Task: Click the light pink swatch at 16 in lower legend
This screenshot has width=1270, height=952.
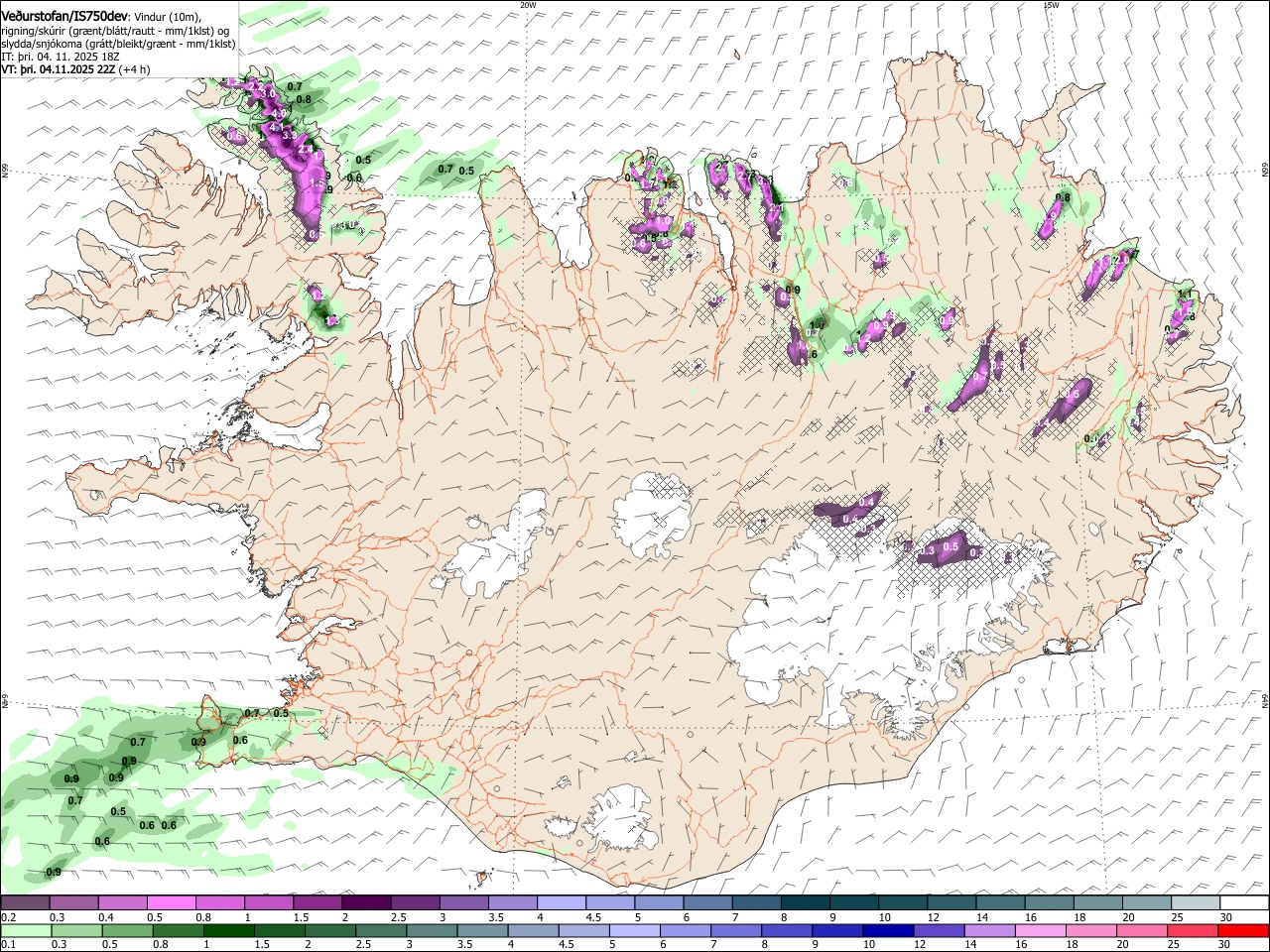Action: coord(1040,930)
